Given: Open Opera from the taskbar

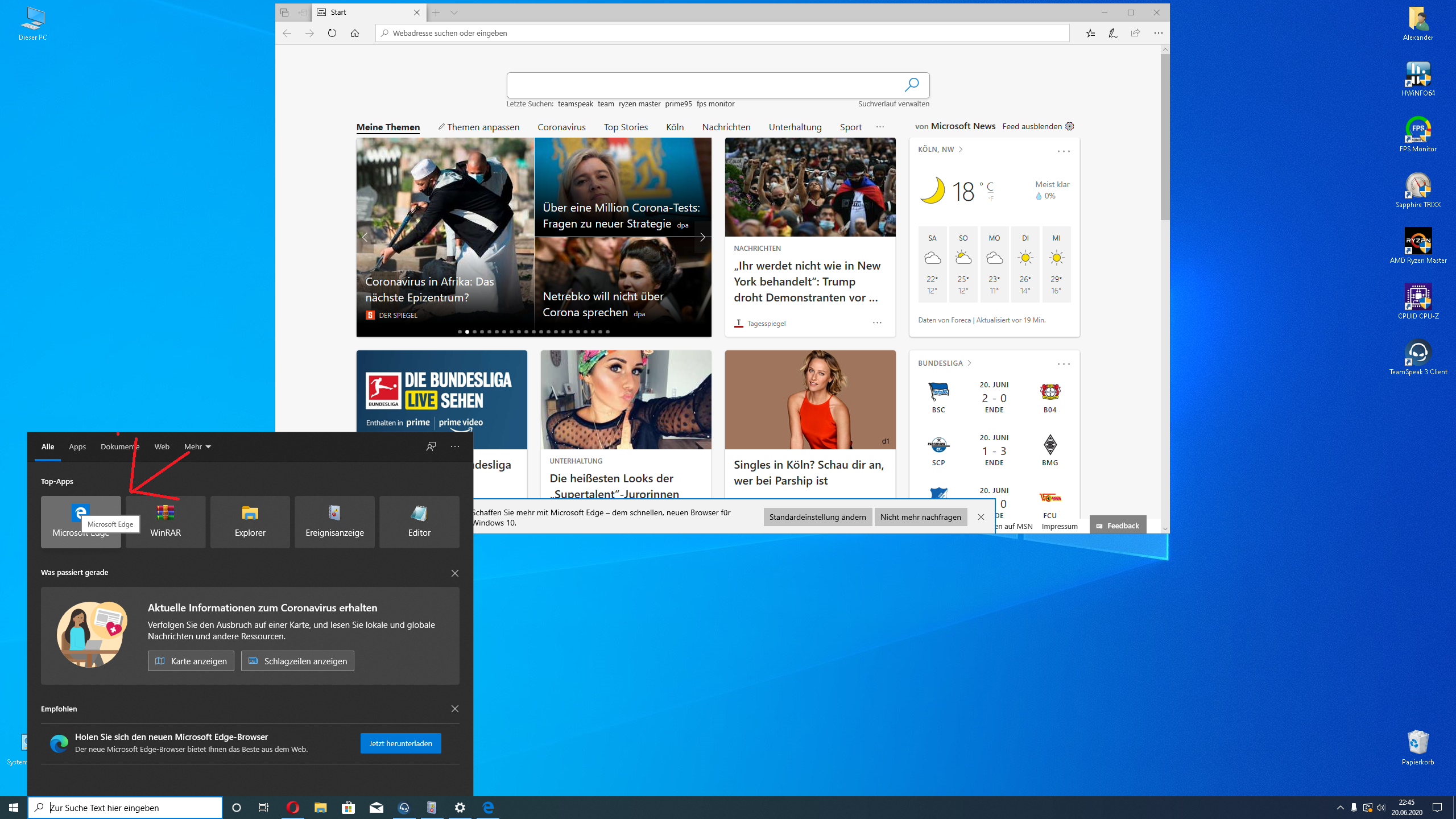Looking at the screenshot, I should point(293,808).
